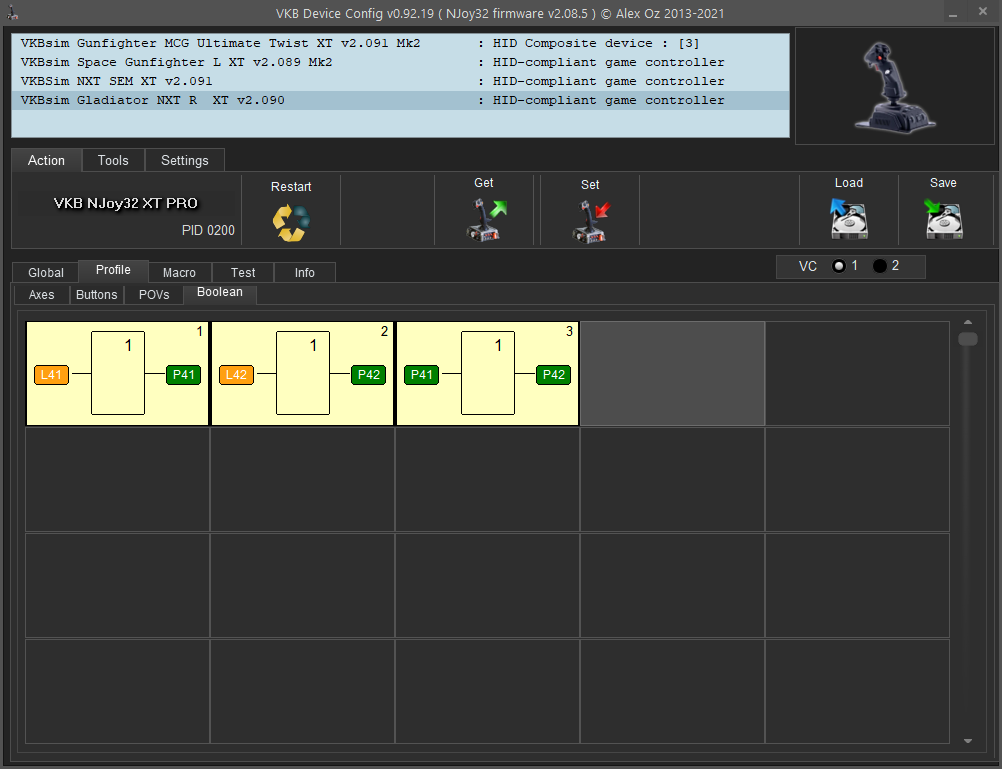Select VKBSim NXT SEM XT device row
The width and height of the screenshot is (1002, 769).
[x=400, y=81]
